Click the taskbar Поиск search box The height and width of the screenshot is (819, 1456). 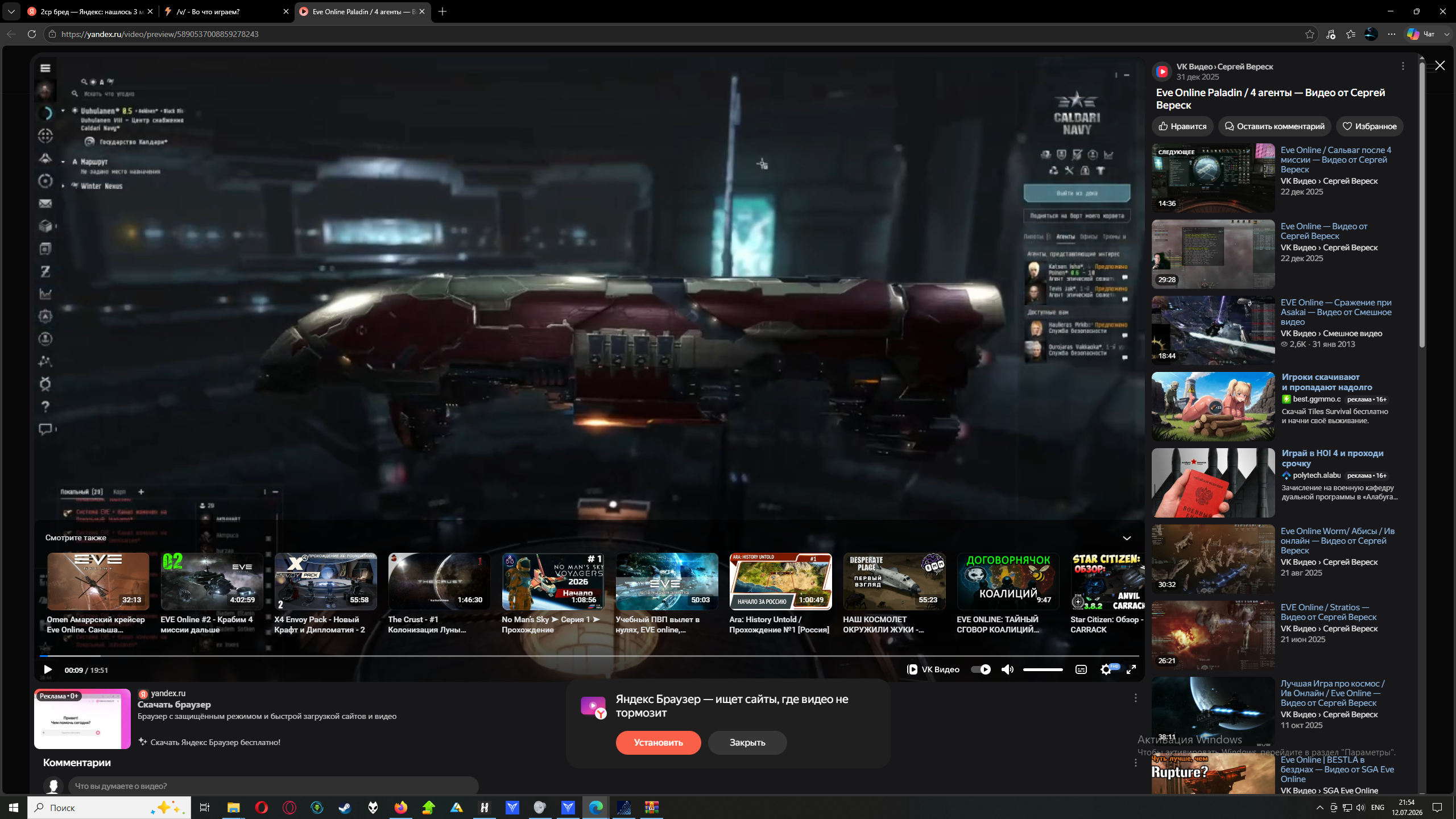pyautogui.click(x=109, y=808)
